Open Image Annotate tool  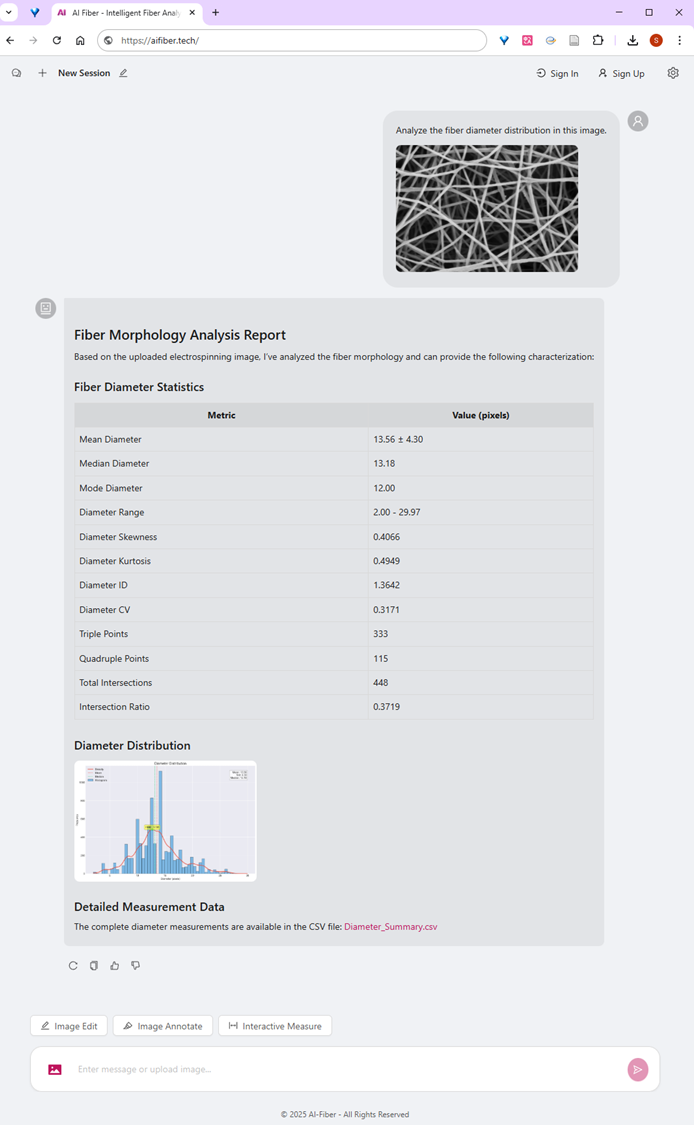pos(163,1026)
